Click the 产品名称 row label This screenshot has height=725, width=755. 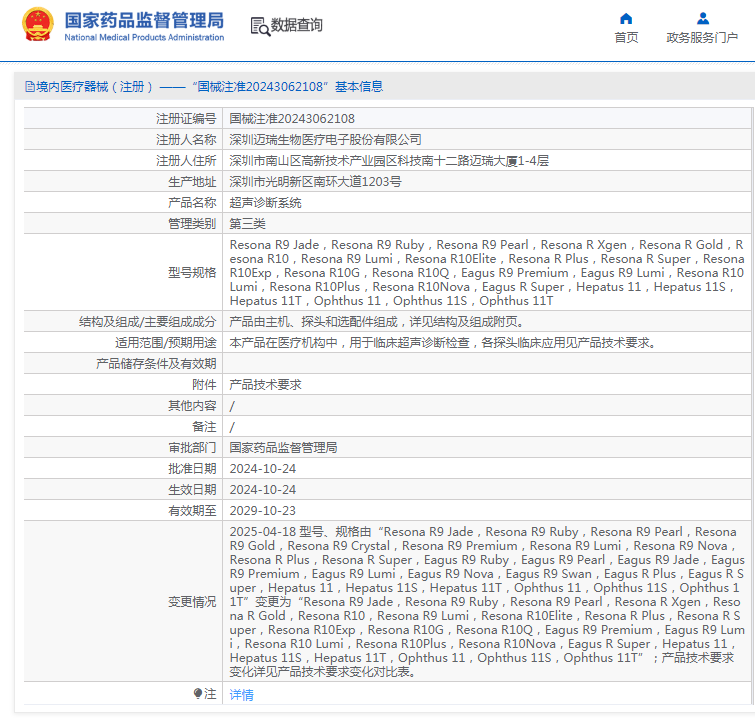point(192,203)
